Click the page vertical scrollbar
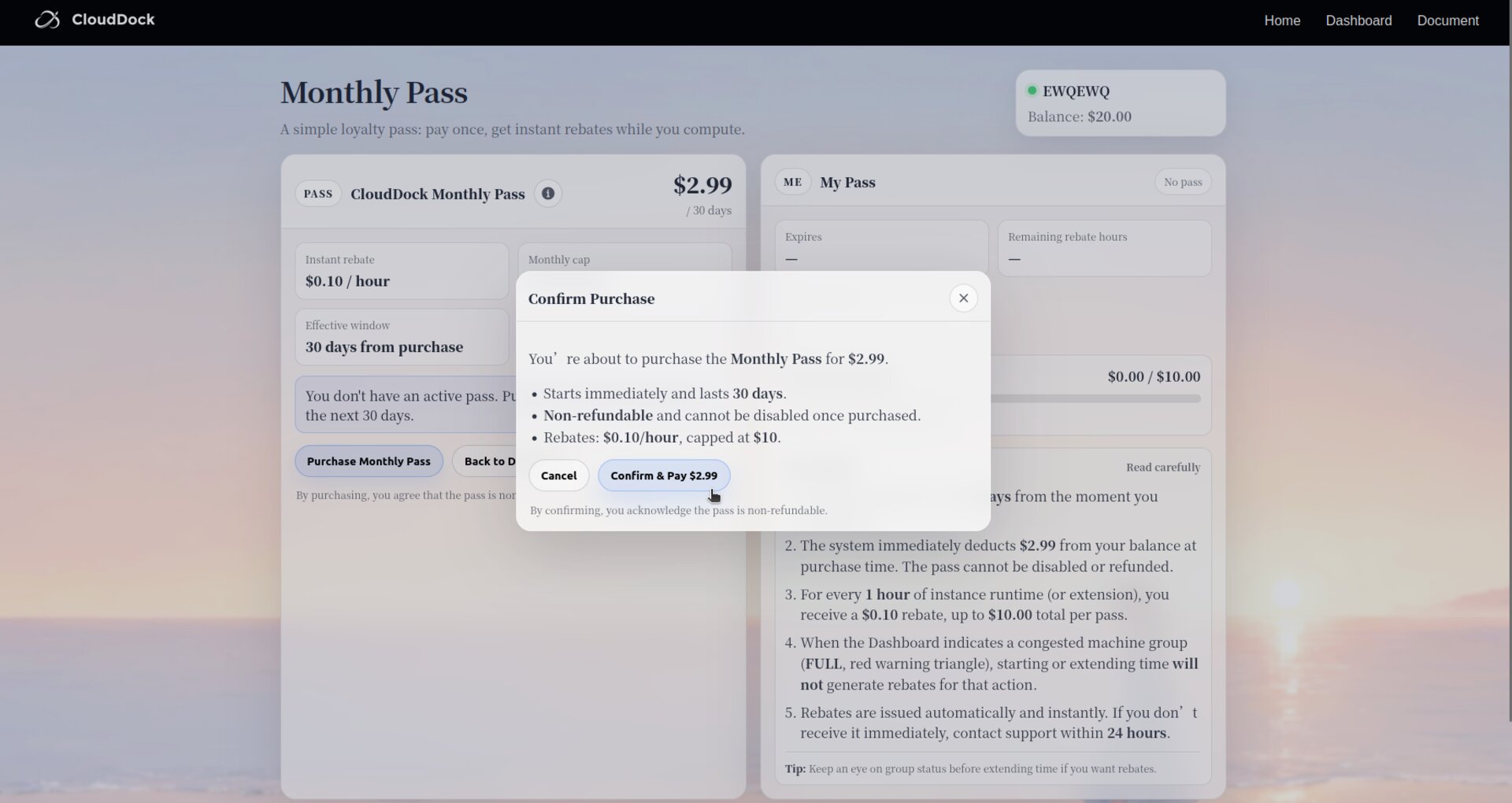This screenshot has width=1512, height=803. point(1508,383)
